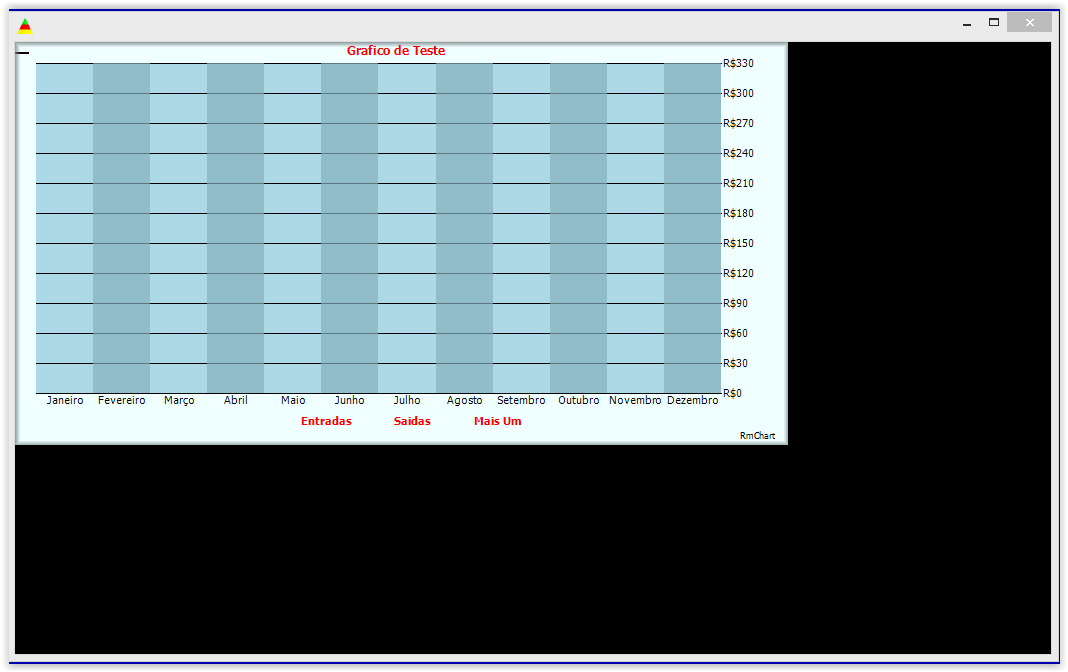The width and height of the screenshot is (1068, 672).
Task: Click the Maio axis label
Action: (x=293, y=400)
